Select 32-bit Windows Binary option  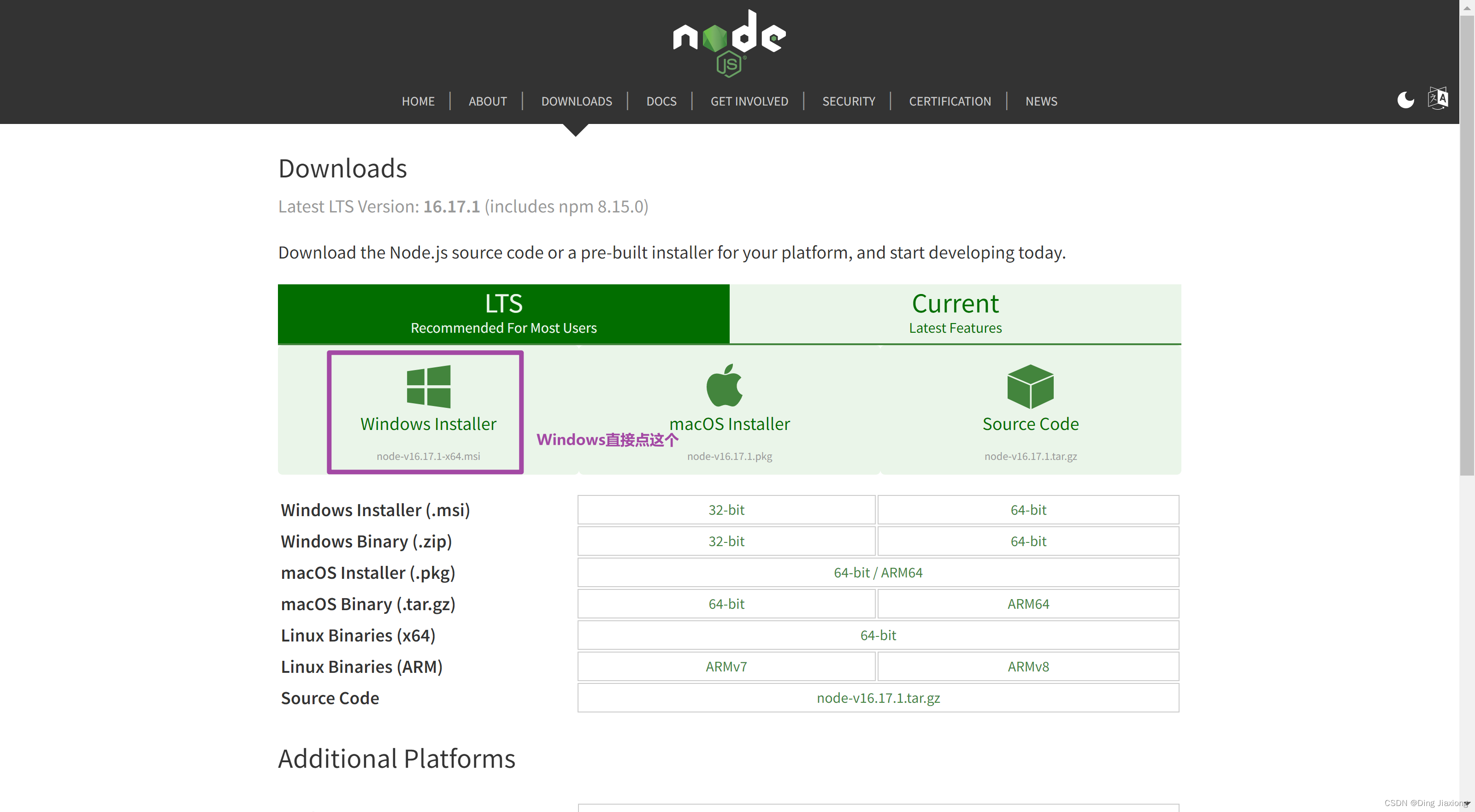click(727, 541)
